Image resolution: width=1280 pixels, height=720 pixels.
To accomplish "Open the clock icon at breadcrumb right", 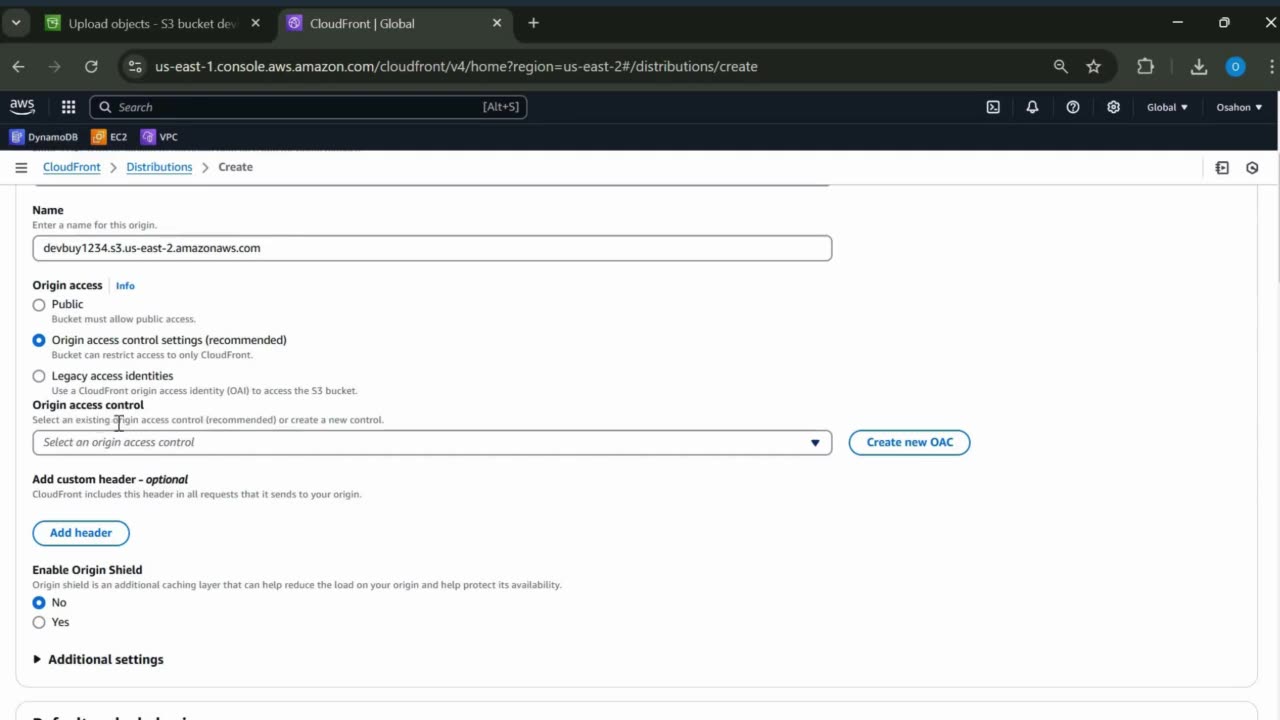I will click(1252, 168).
